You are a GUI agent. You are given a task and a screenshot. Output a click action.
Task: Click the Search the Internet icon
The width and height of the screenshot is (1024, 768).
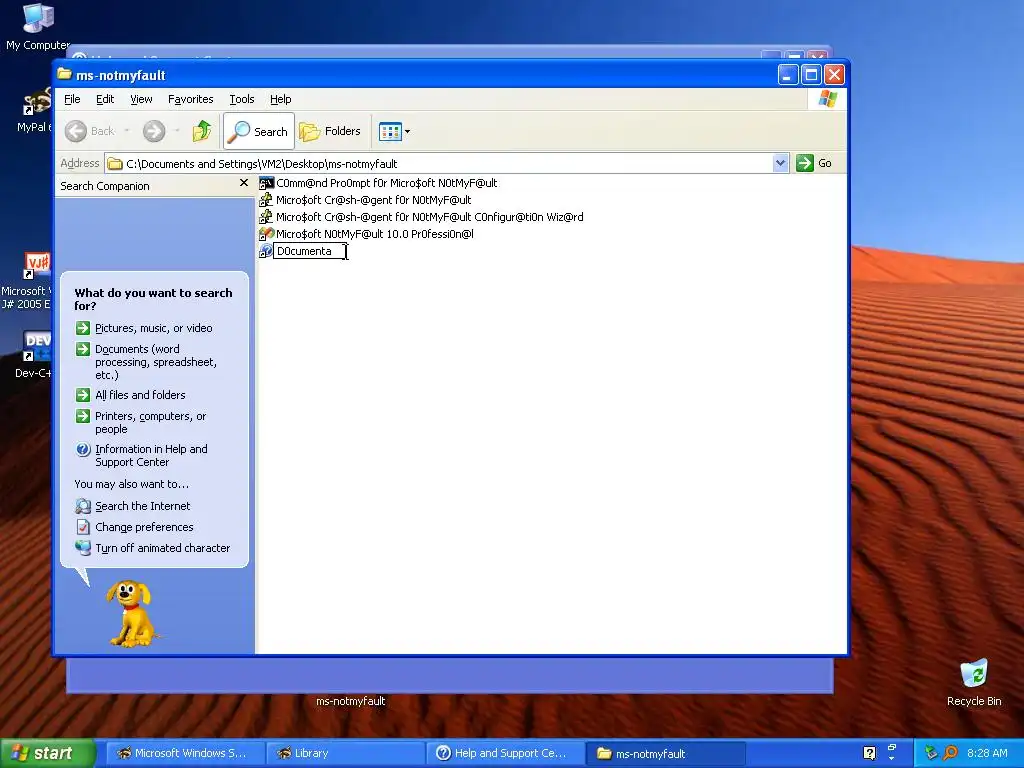point(83,506)
